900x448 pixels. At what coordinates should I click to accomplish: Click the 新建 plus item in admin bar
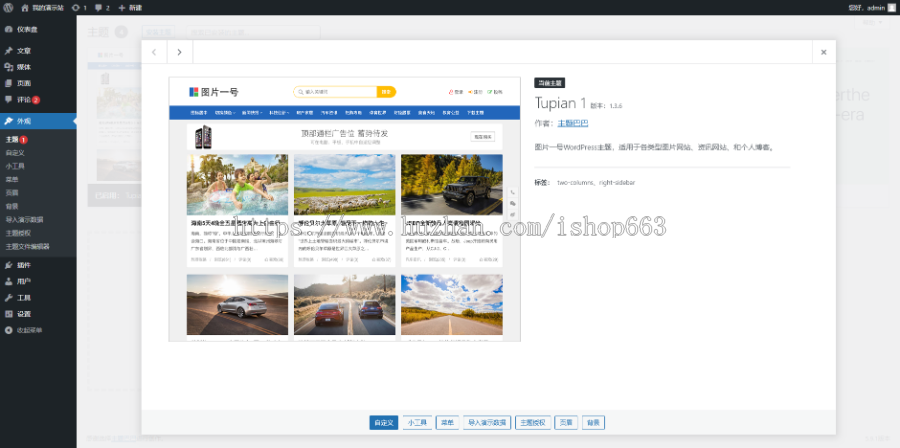tap(130, 7)
